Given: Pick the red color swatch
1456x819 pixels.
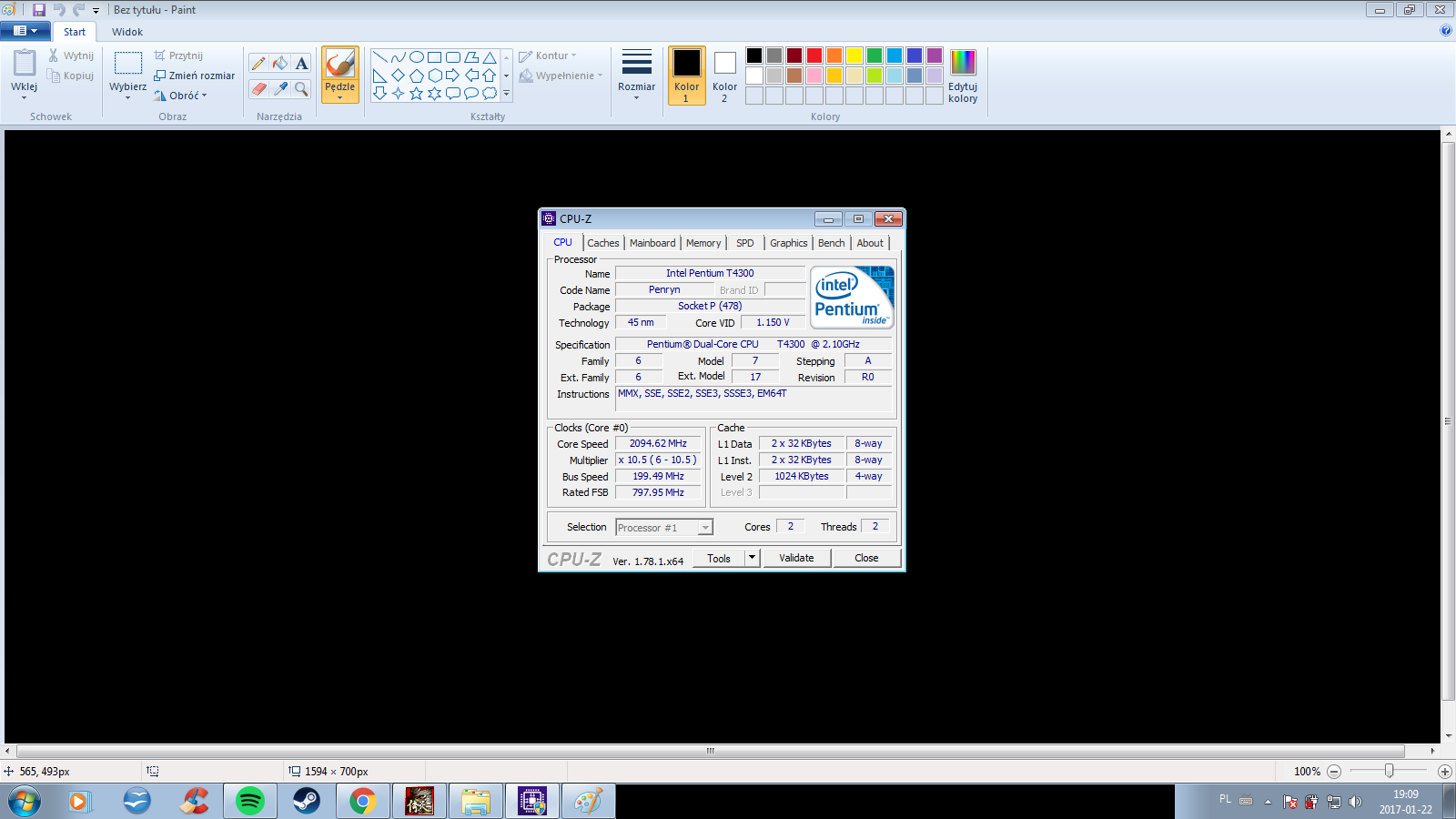Looking at the screenshot, I should click(814, 56).
